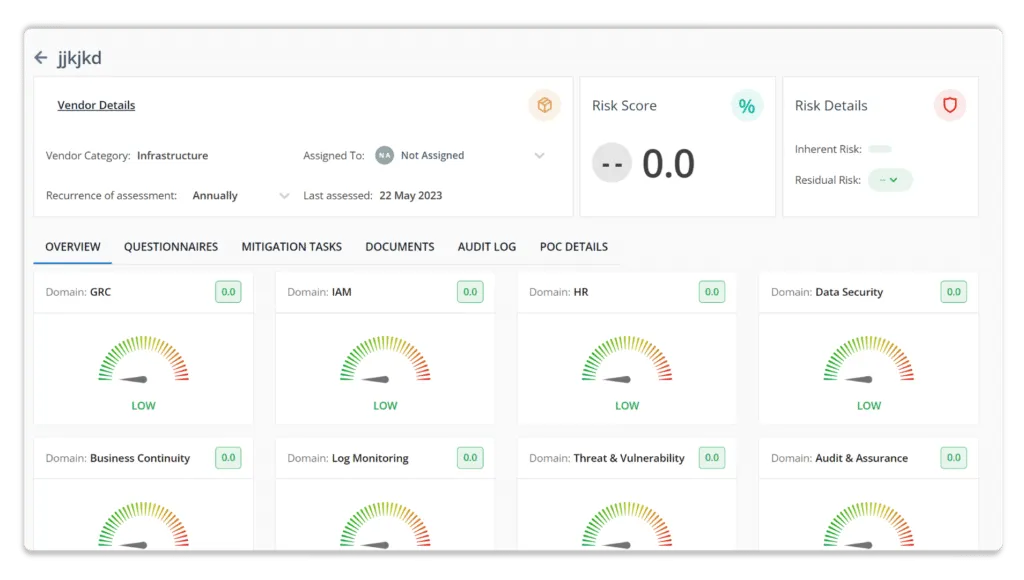1024x580 pixels.
Task: Click the HR domain score badge
Action: (x=712, y=292)
